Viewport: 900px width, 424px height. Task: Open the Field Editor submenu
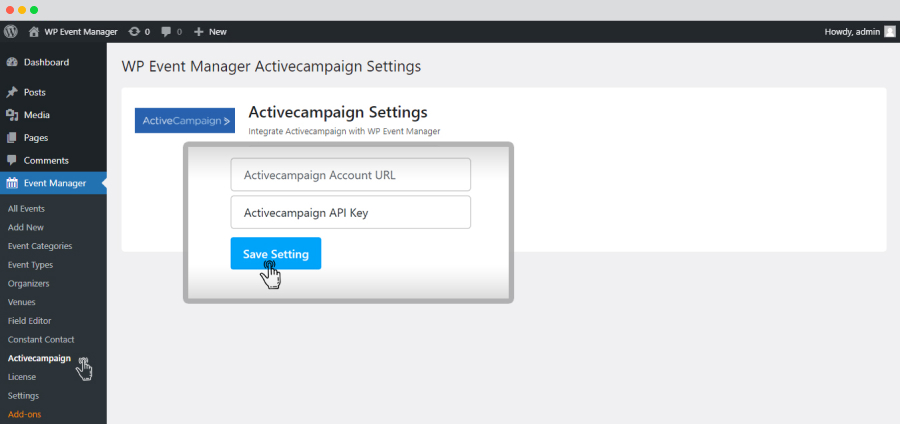coord(29,321)
